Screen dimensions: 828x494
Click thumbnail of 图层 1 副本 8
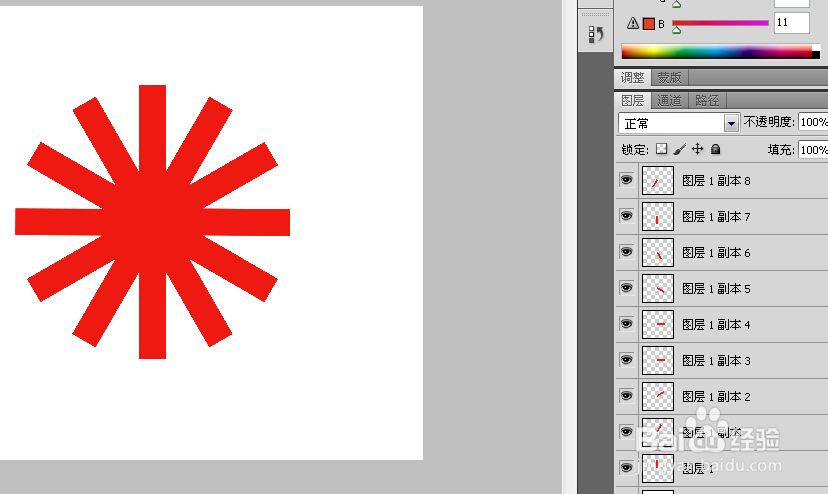point(658,181)
